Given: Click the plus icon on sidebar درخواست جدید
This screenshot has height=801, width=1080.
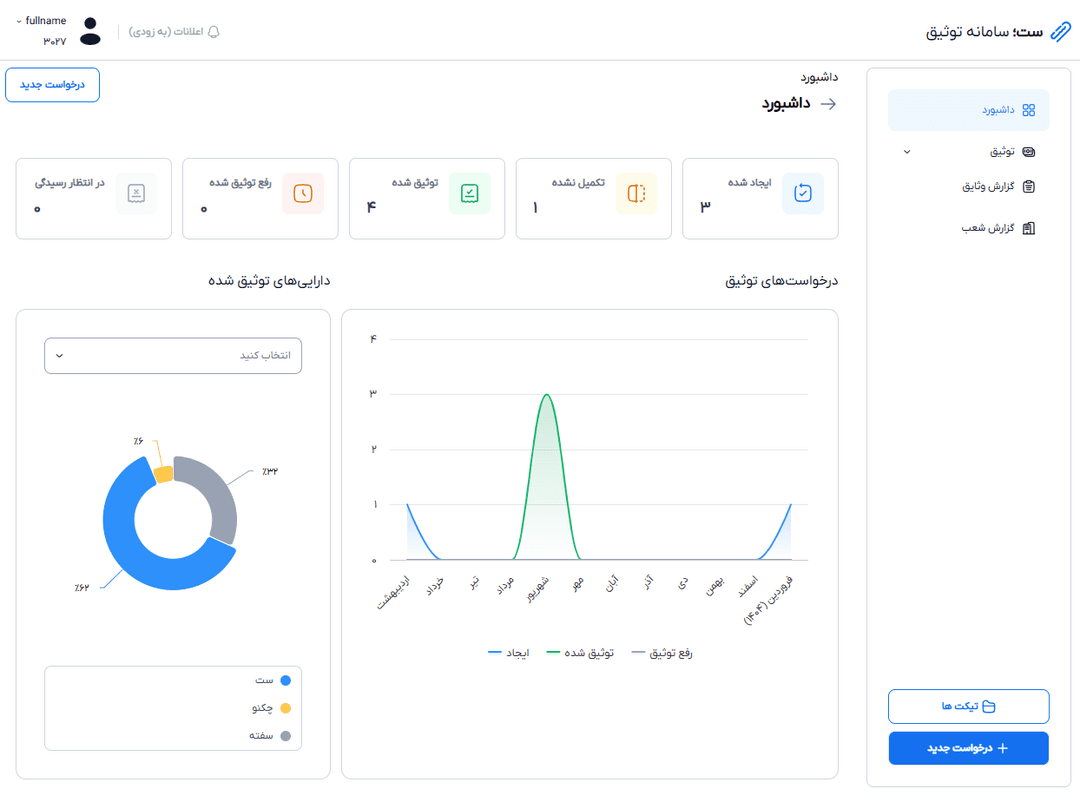Looking at the screenshot, I should [1002, 749].
